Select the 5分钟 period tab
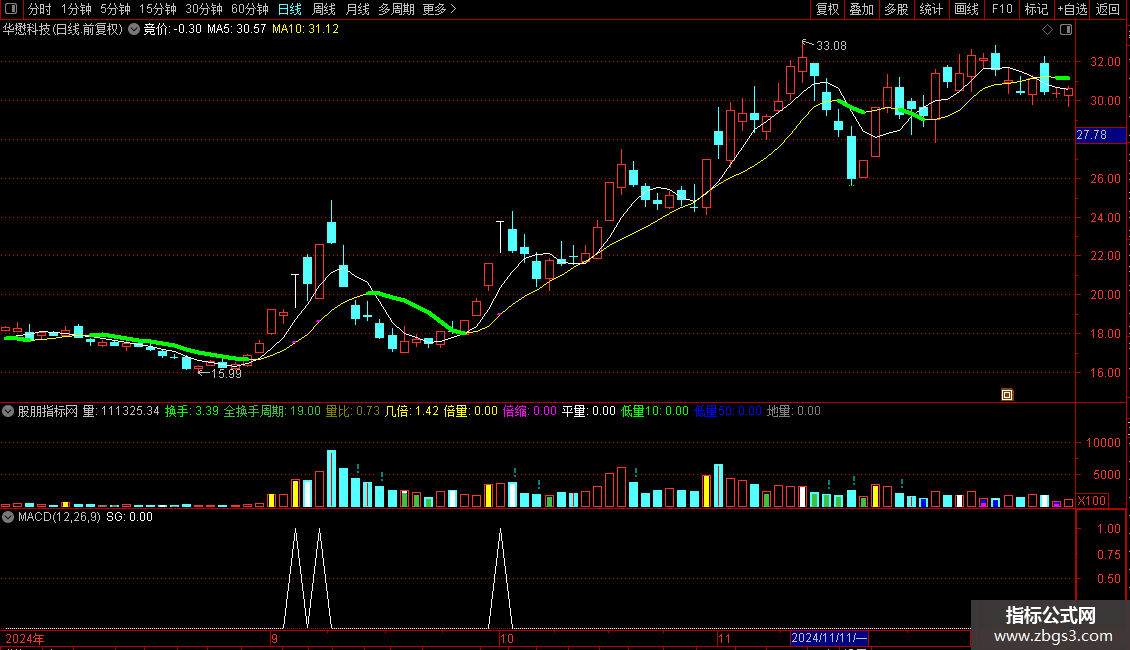 click(x=115, y=9)
